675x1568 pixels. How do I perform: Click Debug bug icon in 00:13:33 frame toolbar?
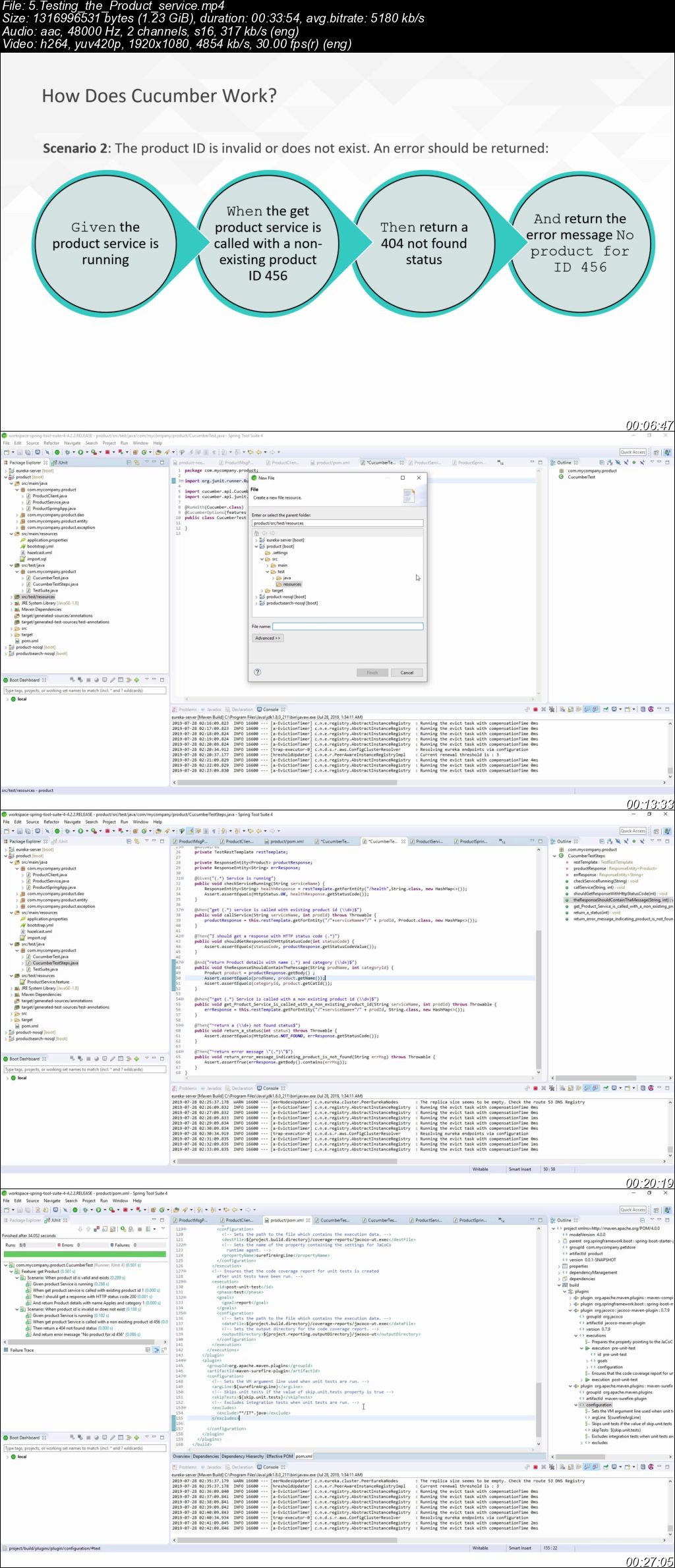pos(68,452)
